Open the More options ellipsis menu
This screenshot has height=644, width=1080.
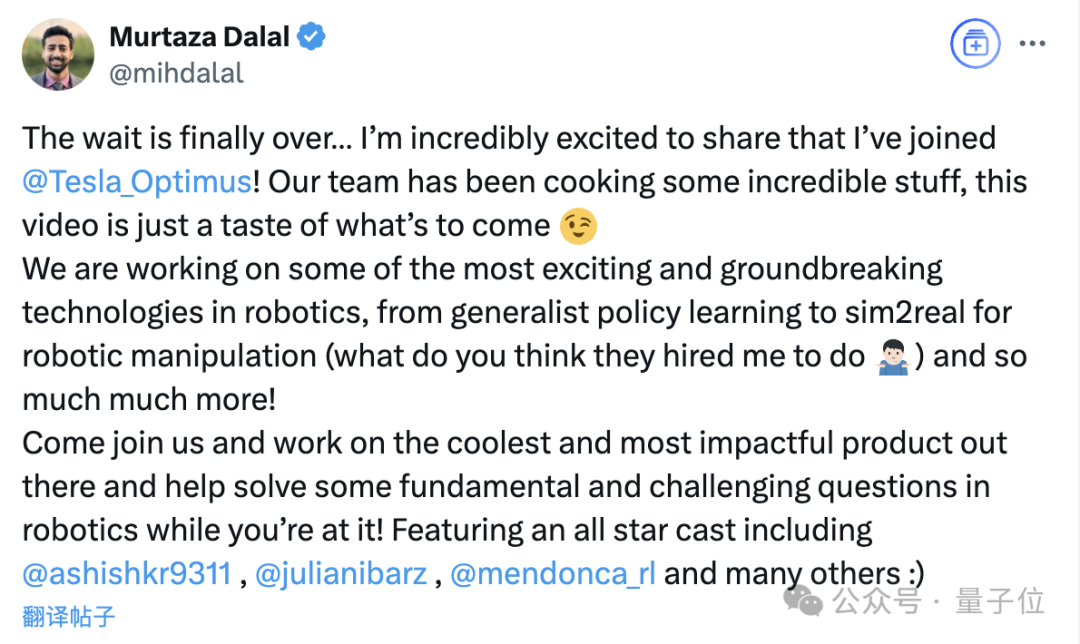[x=1031, y=45]
